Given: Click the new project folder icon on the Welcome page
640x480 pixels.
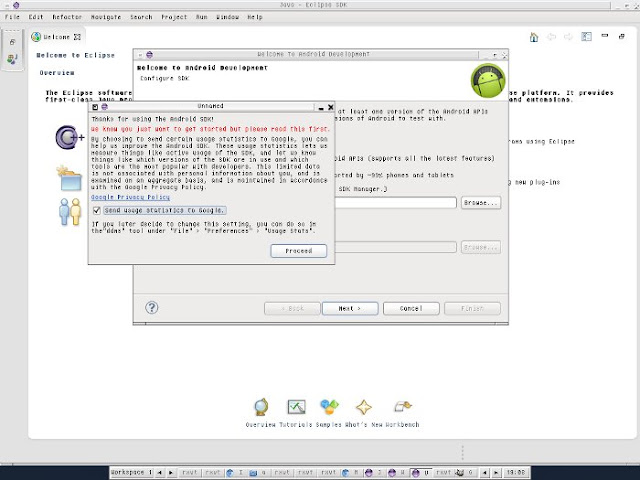Looking at the screenshot, I should pos(69,178).
